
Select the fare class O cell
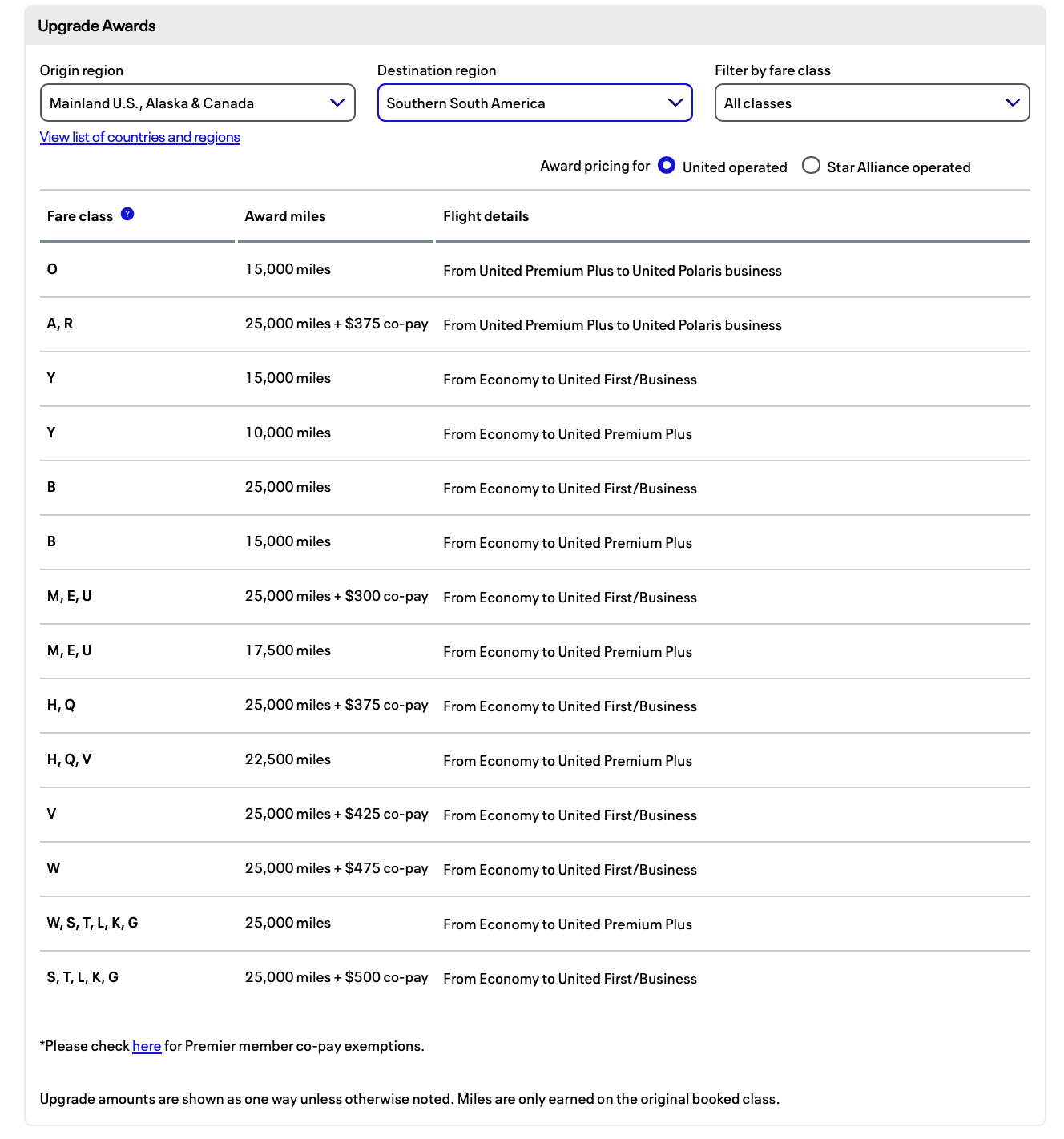(52, 269)
